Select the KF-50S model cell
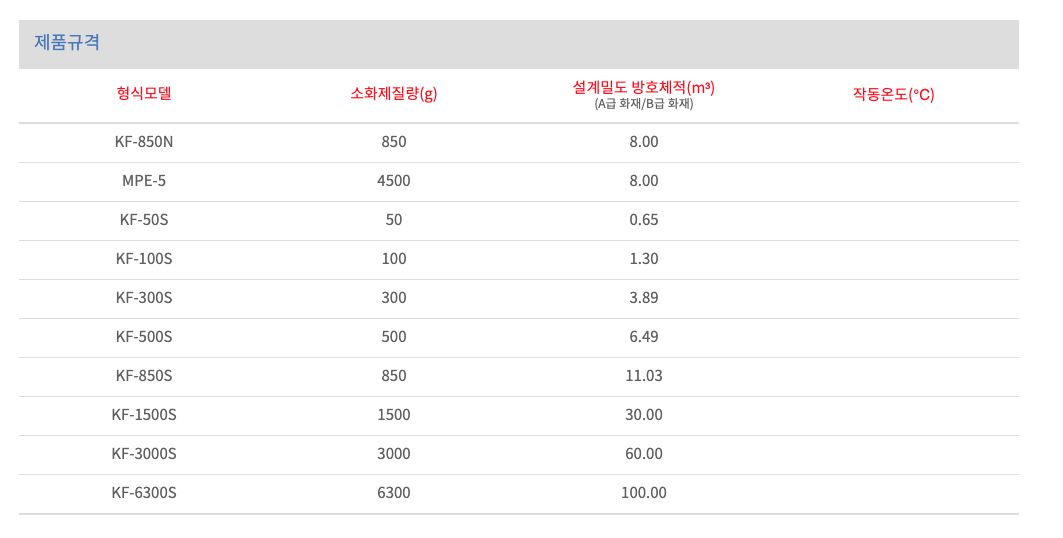 tap(144, 220)
